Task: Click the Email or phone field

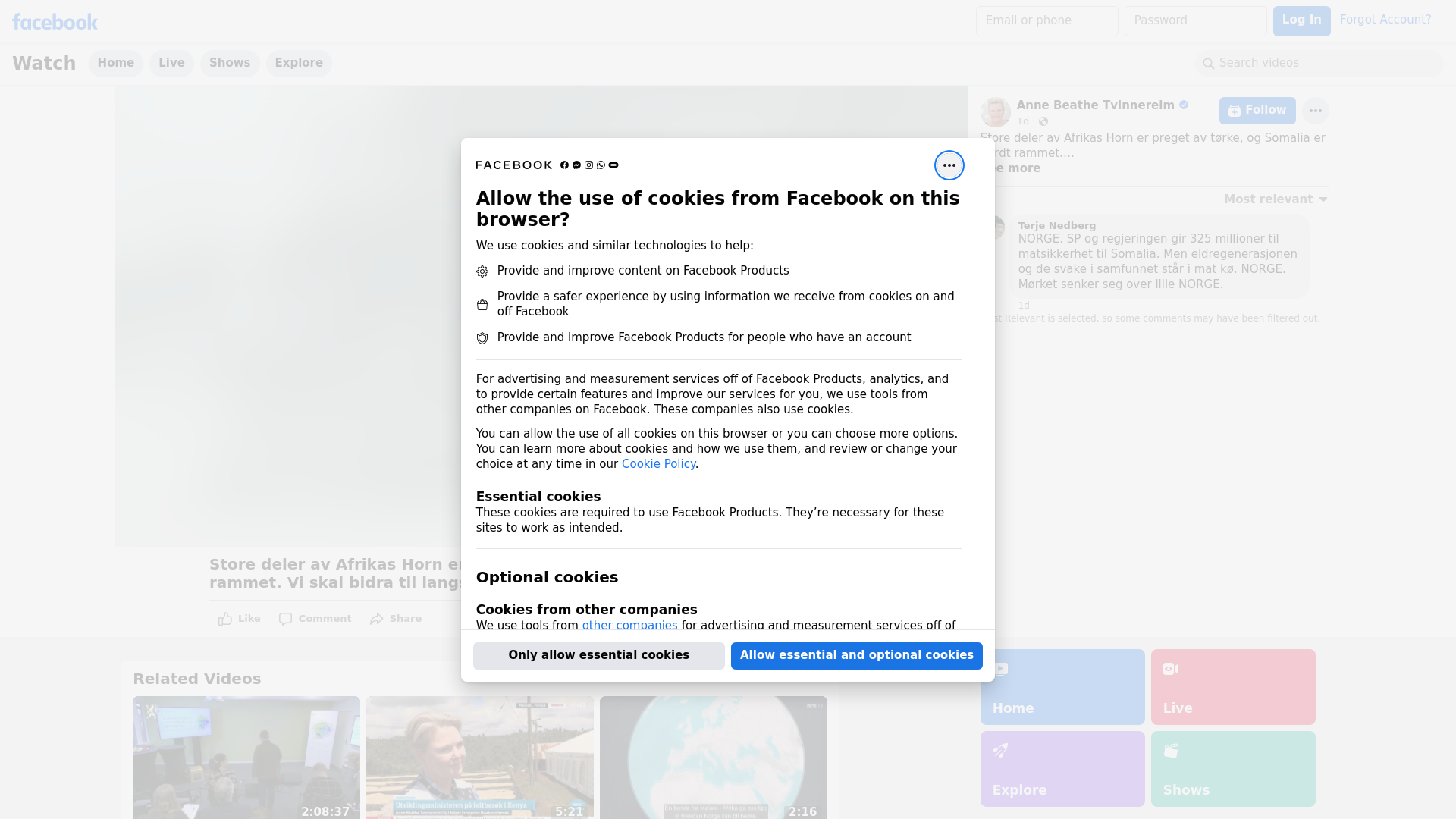Action: point(1046,21)
